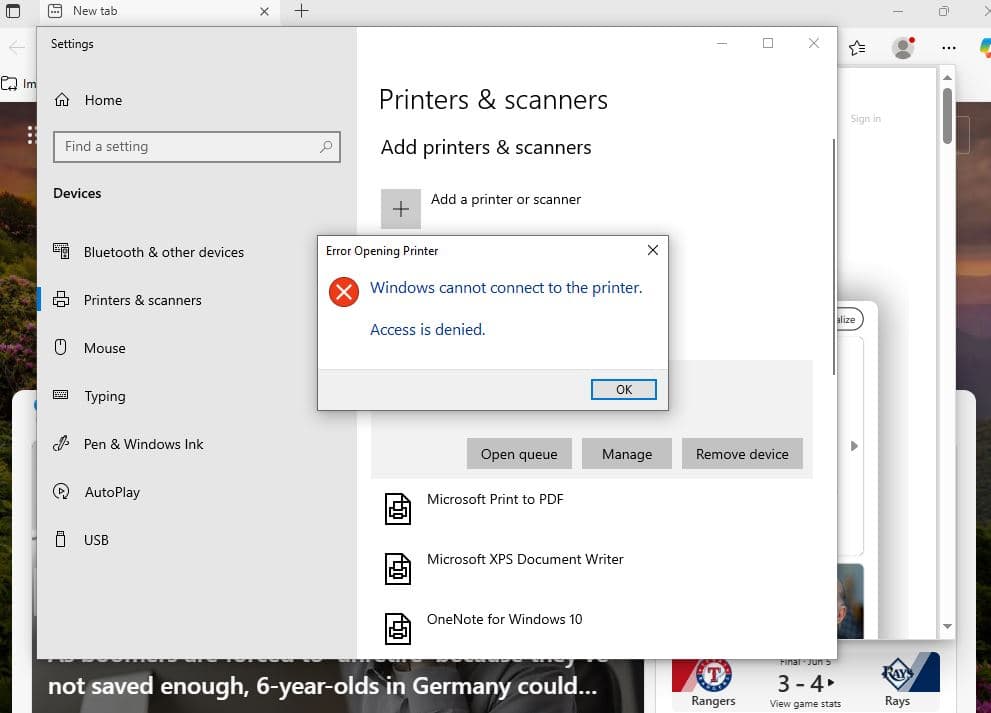Click OK in the error dialog

623,390
